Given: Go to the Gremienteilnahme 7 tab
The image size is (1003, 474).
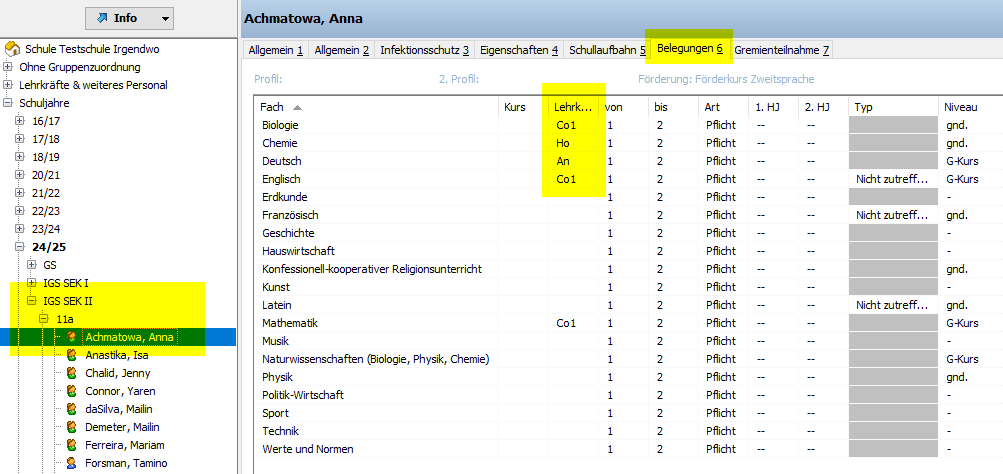Looking at the screenshot, I should click(x=781, y=50).
